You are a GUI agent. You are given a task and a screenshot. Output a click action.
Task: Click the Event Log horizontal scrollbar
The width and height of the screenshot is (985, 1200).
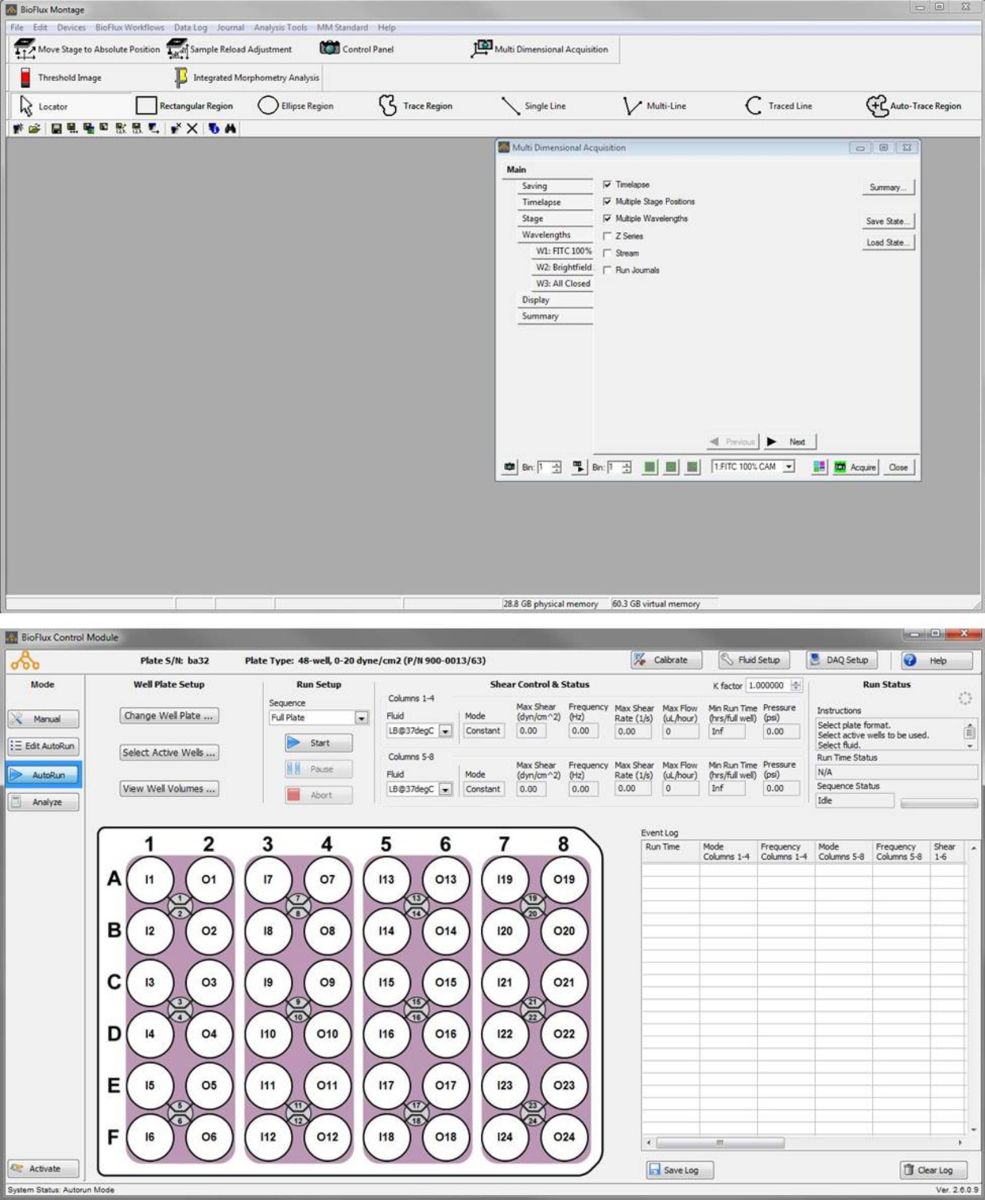[x=803, y=1142]
